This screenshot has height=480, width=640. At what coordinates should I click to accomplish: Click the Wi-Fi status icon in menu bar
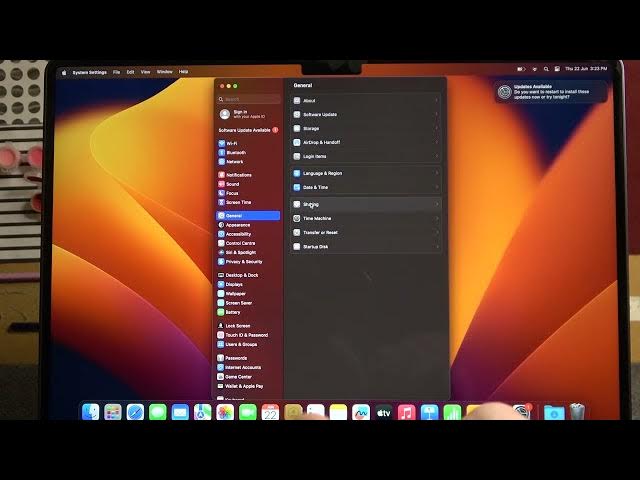click(534, 69)
